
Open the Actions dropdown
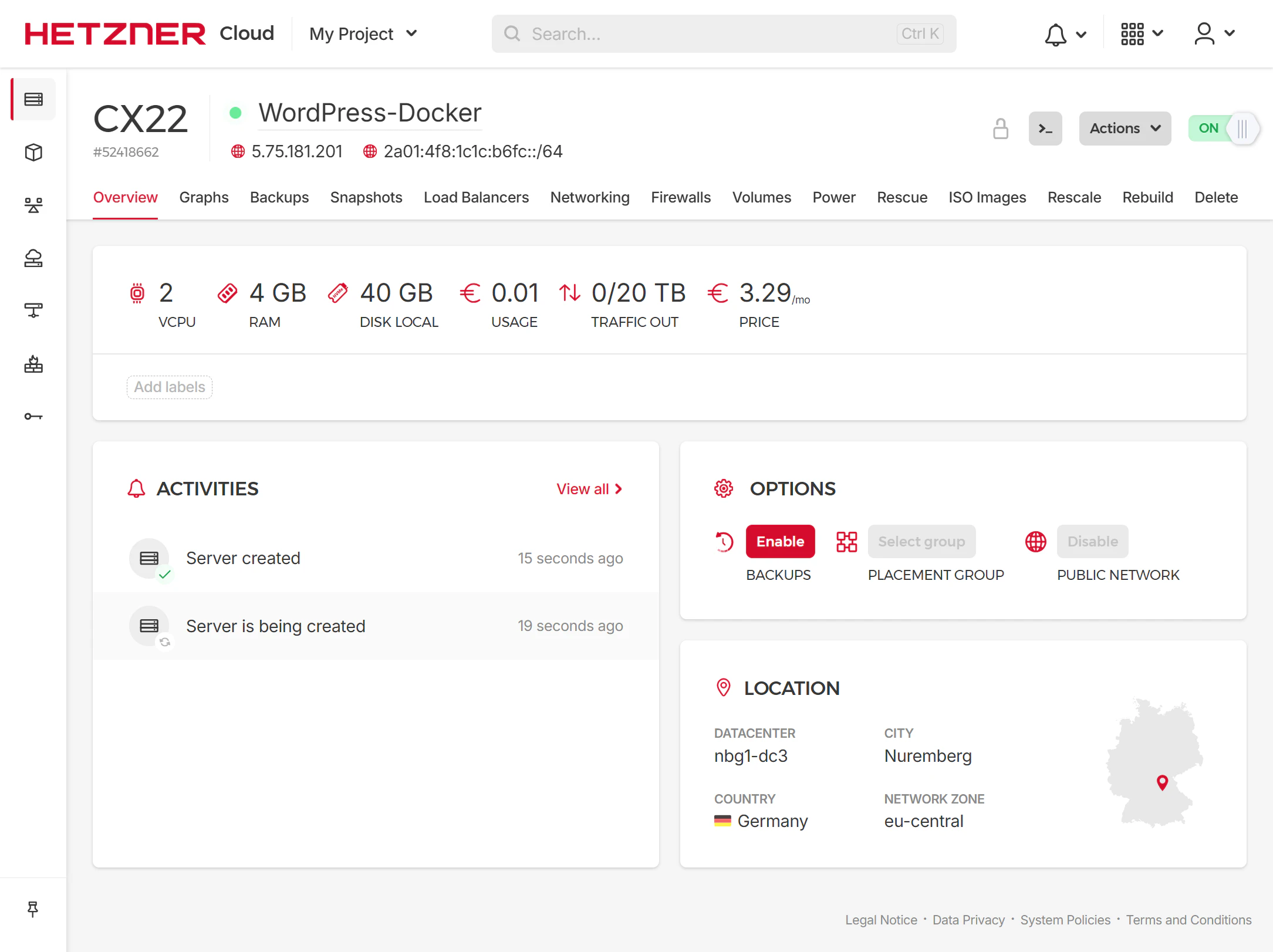[1125, 128]
